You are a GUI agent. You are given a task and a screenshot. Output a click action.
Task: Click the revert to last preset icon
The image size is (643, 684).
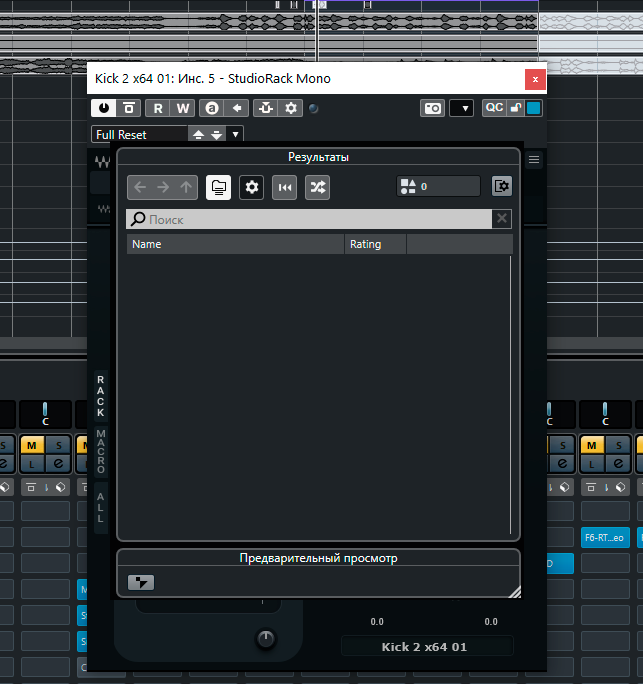285,188
